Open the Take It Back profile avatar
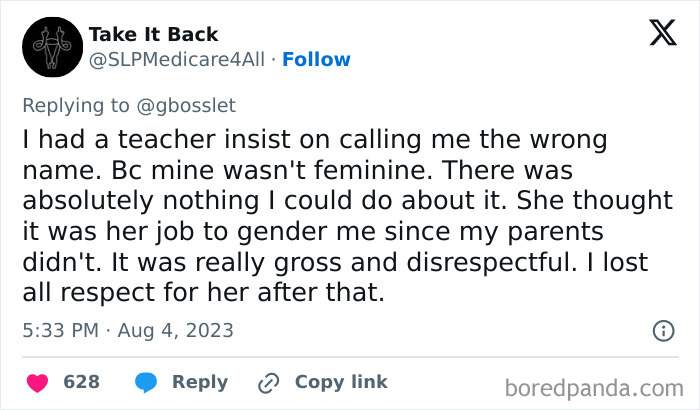 tap(46, 47)
